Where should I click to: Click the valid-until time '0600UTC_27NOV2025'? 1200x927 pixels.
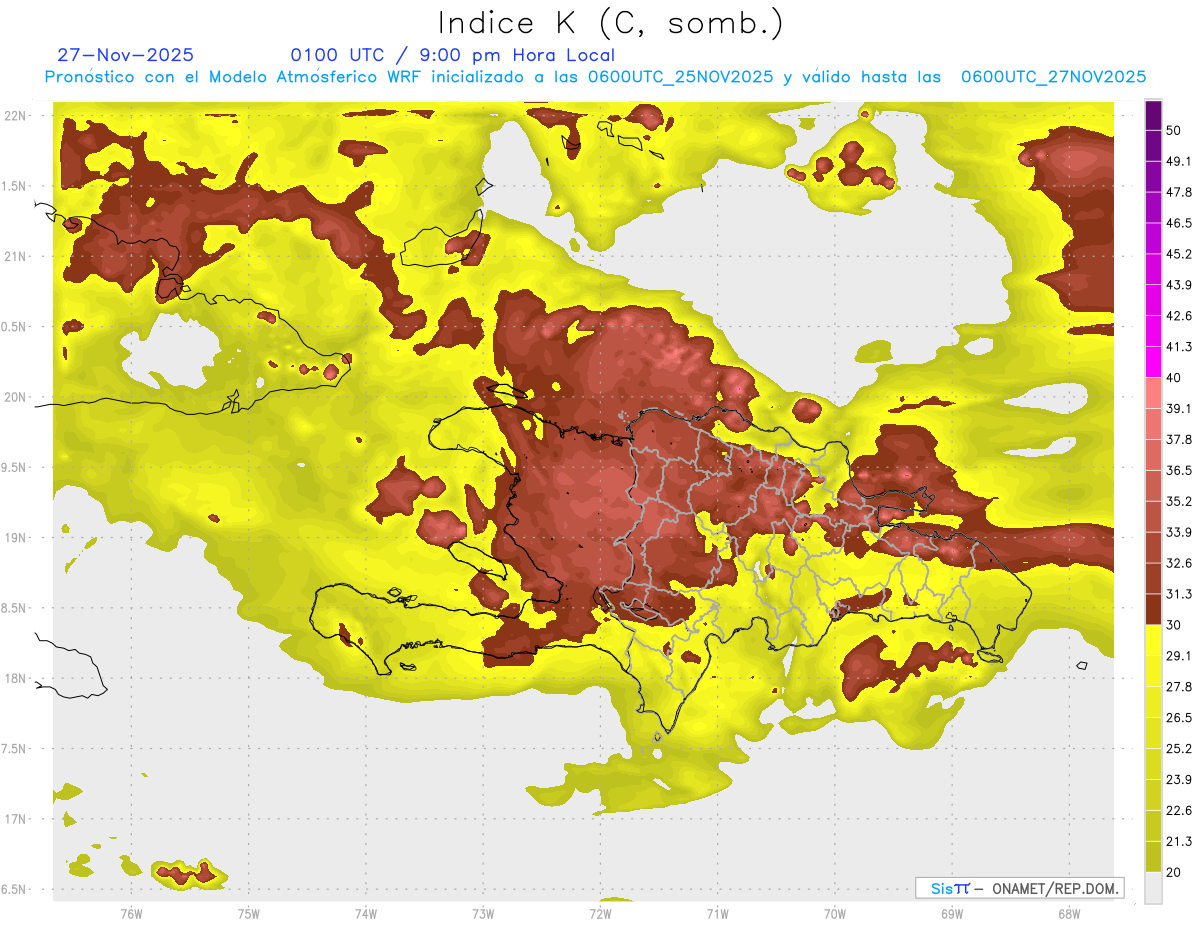click(1053, 77)
